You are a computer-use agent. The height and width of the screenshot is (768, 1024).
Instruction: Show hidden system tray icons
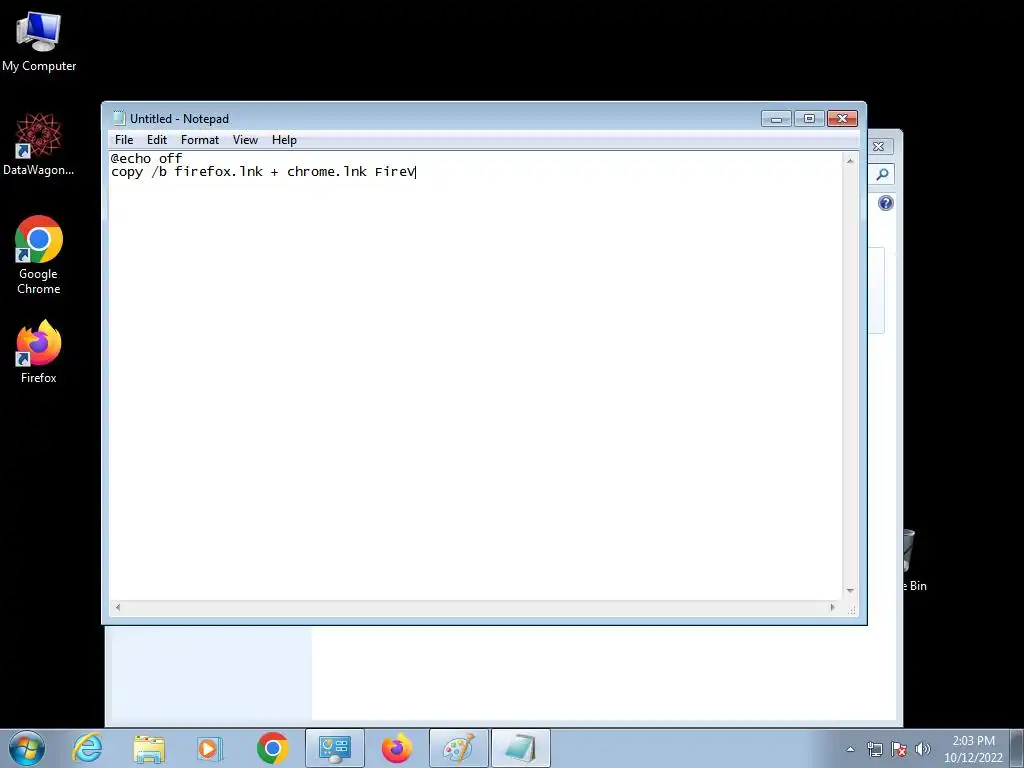850,749
